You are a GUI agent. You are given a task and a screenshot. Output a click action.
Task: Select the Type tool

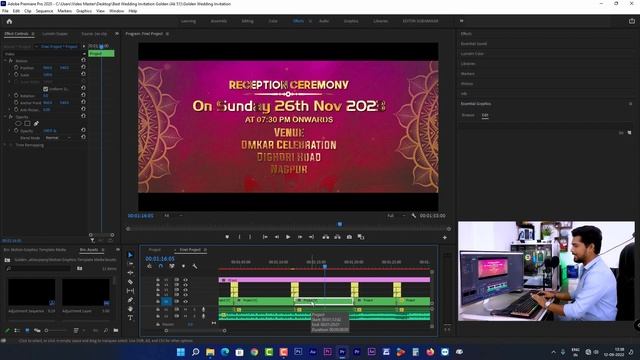pos(130,318)
